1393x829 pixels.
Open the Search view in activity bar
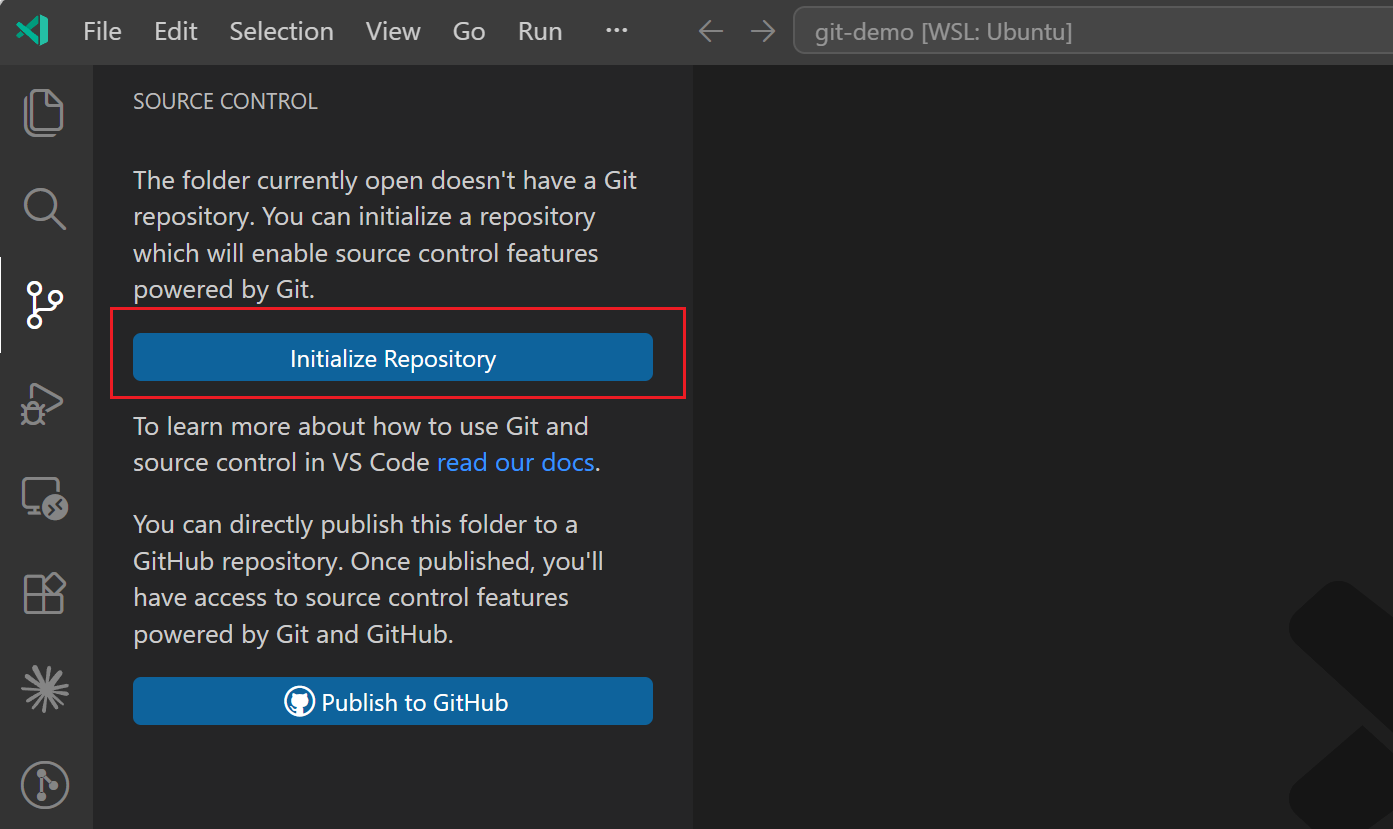click(44, 208)
